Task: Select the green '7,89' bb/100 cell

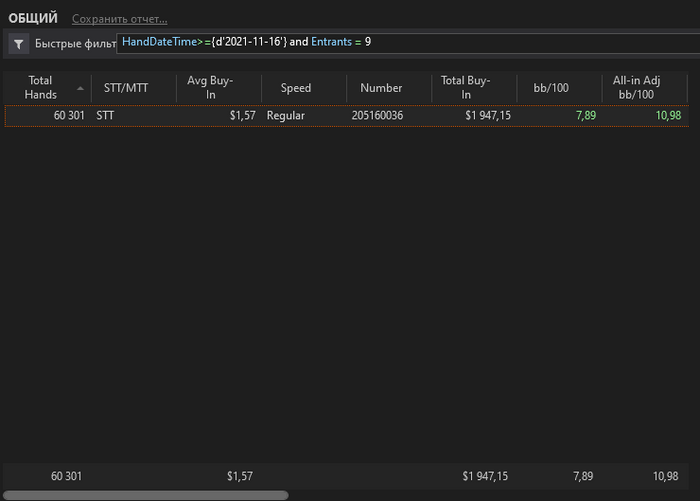Action: (586, 116)
